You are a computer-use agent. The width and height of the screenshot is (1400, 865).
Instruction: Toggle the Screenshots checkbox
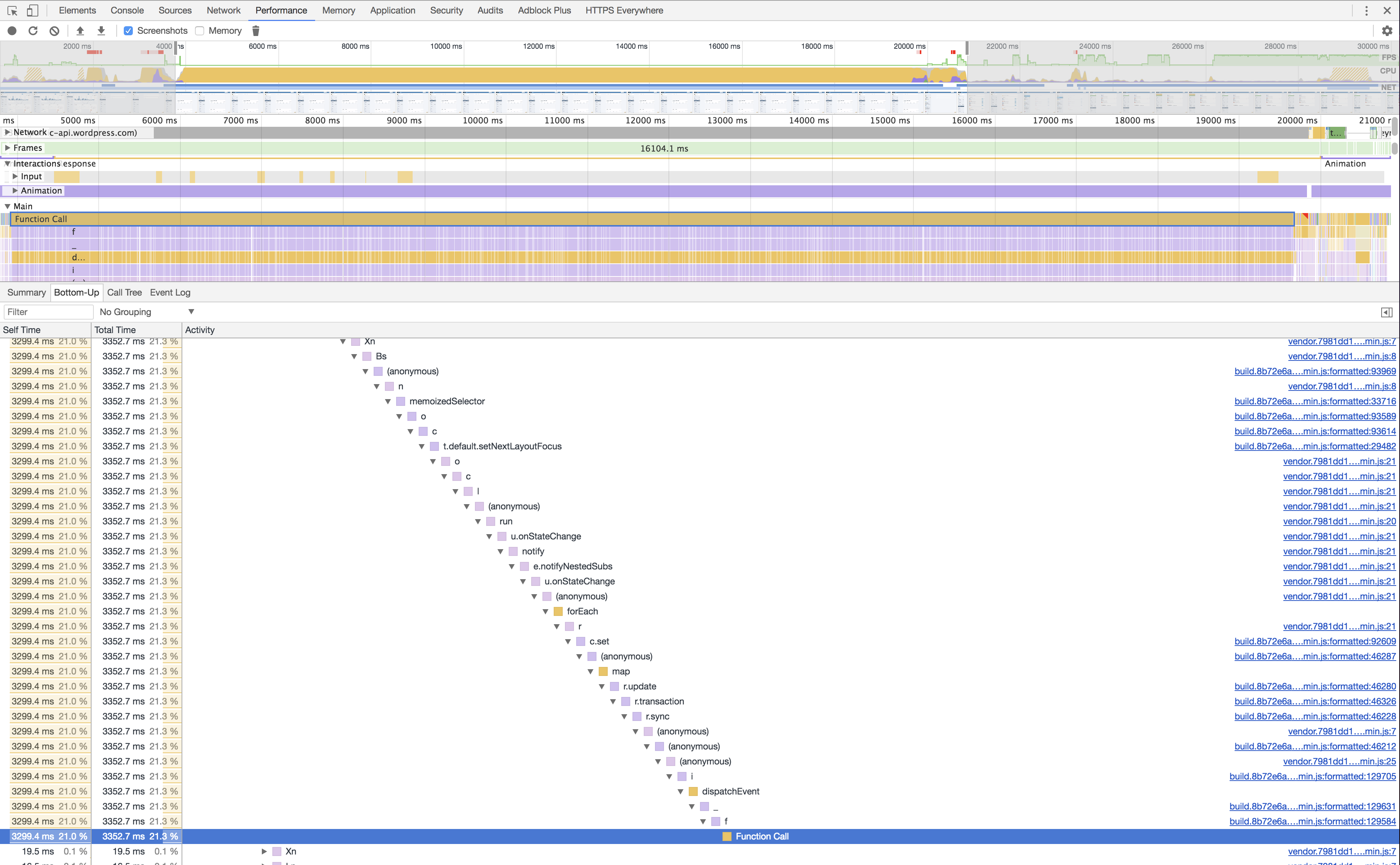coord(128,31)
